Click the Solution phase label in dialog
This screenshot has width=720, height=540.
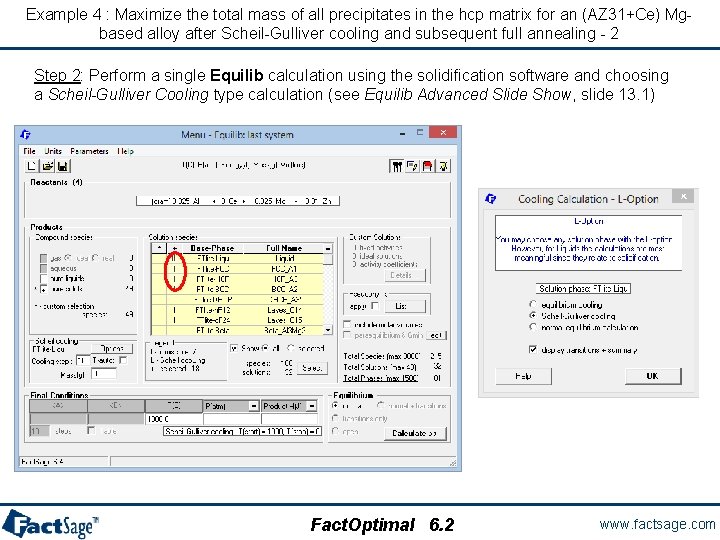[x=583, y=288]
